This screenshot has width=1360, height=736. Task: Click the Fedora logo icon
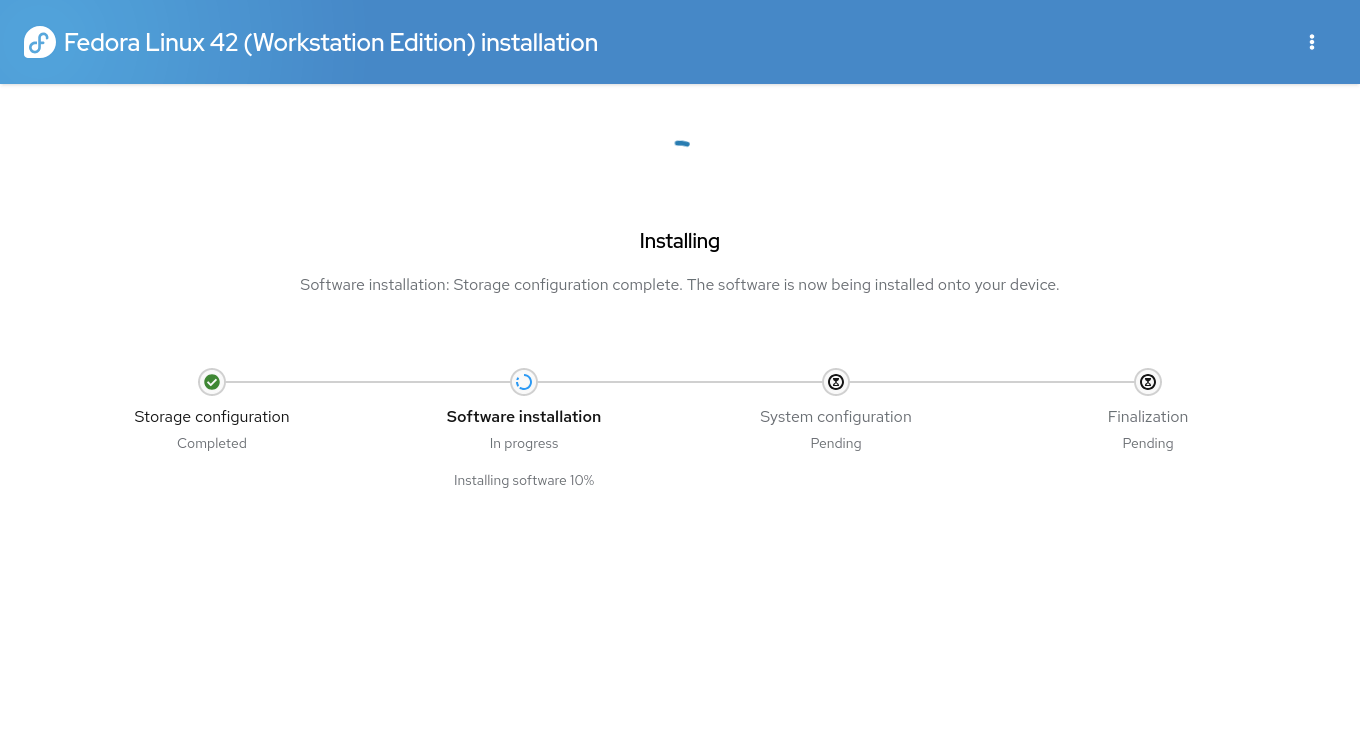click(40, 42)
